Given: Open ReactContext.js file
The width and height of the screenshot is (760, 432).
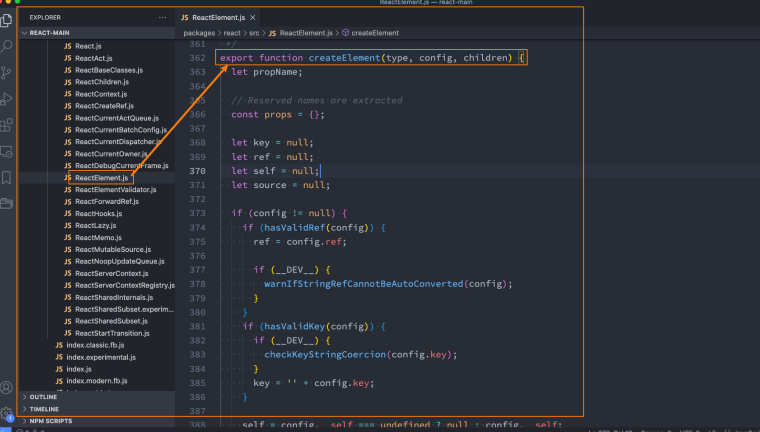Looking at the screenshot, I should (101, 94).
